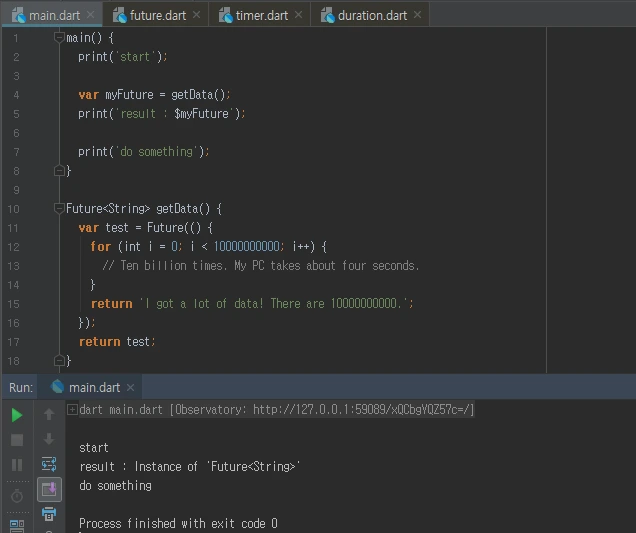Screen dimensions: 636x533
Task: Close the main.dart editor tab
Action: tap(90, 15)
